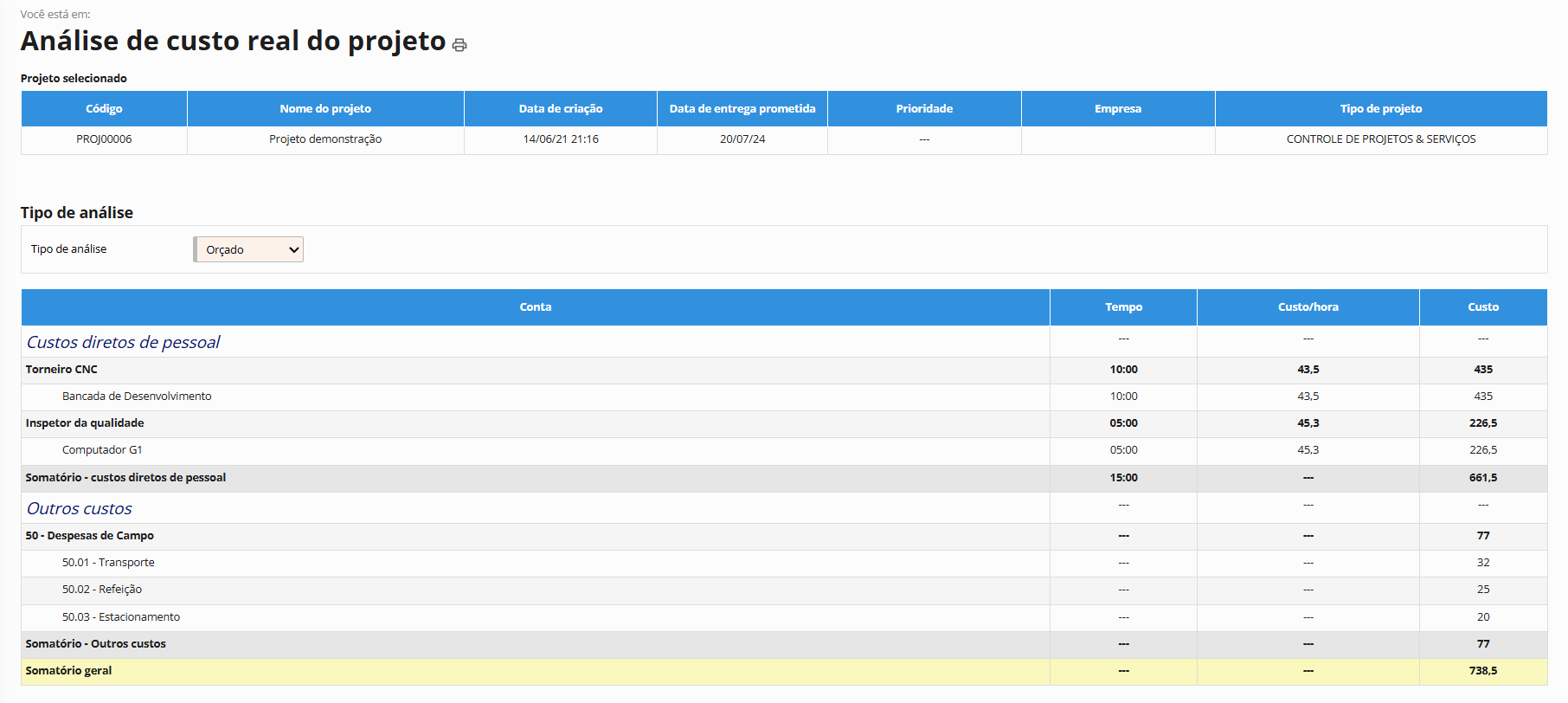Screen dimensions: 1568x703
Task: Click the Somatório geral row label
Action: click(x=68, y=671)
